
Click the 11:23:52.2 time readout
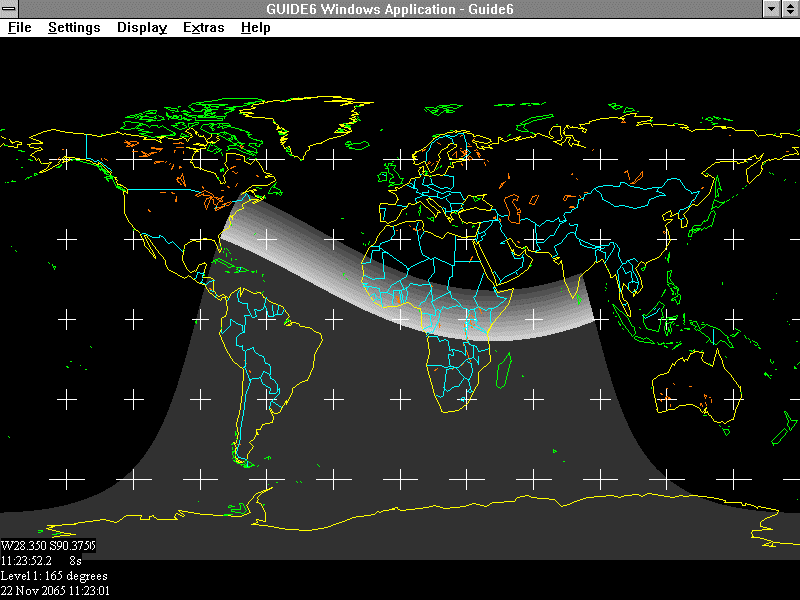(x=26, y=561)
